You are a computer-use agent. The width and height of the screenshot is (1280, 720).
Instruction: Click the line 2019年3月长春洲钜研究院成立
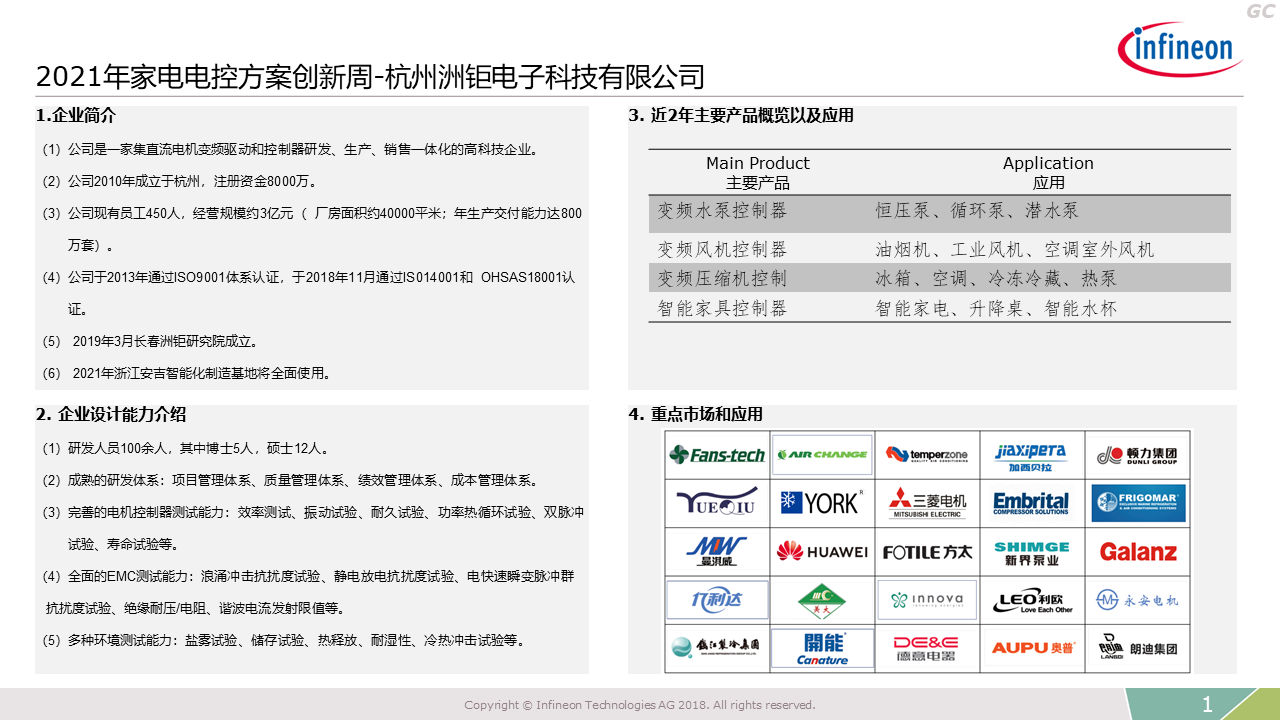(x=152, y=341)
